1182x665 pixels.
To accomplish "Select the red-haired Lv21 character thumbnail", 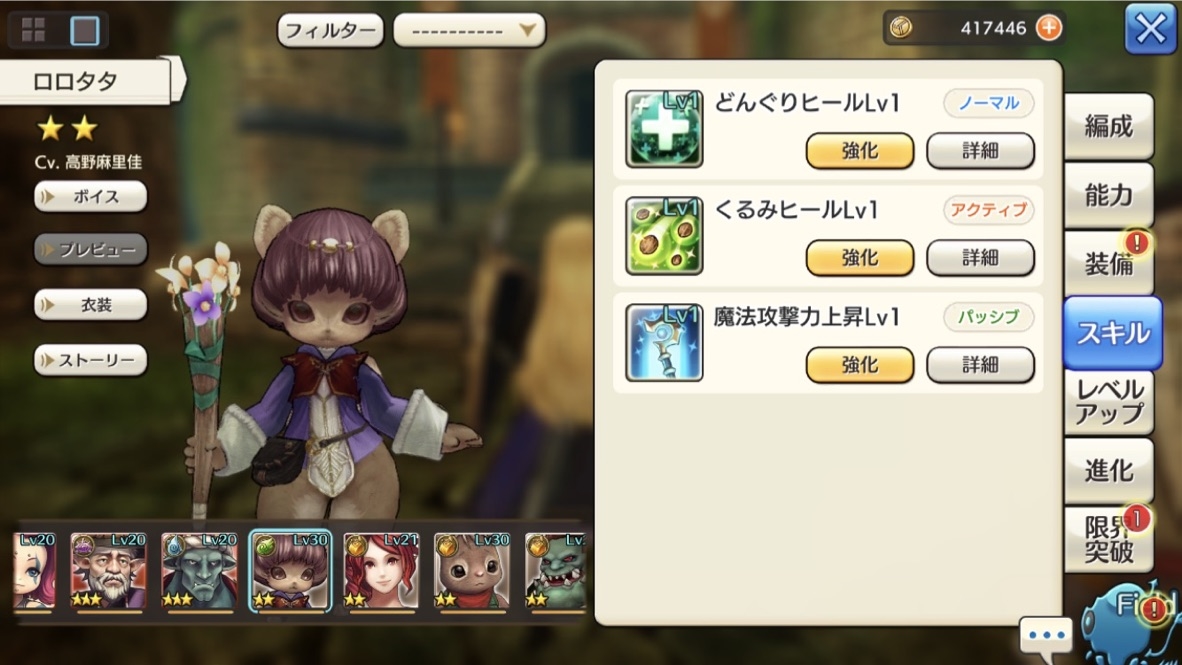I will 381,571.
